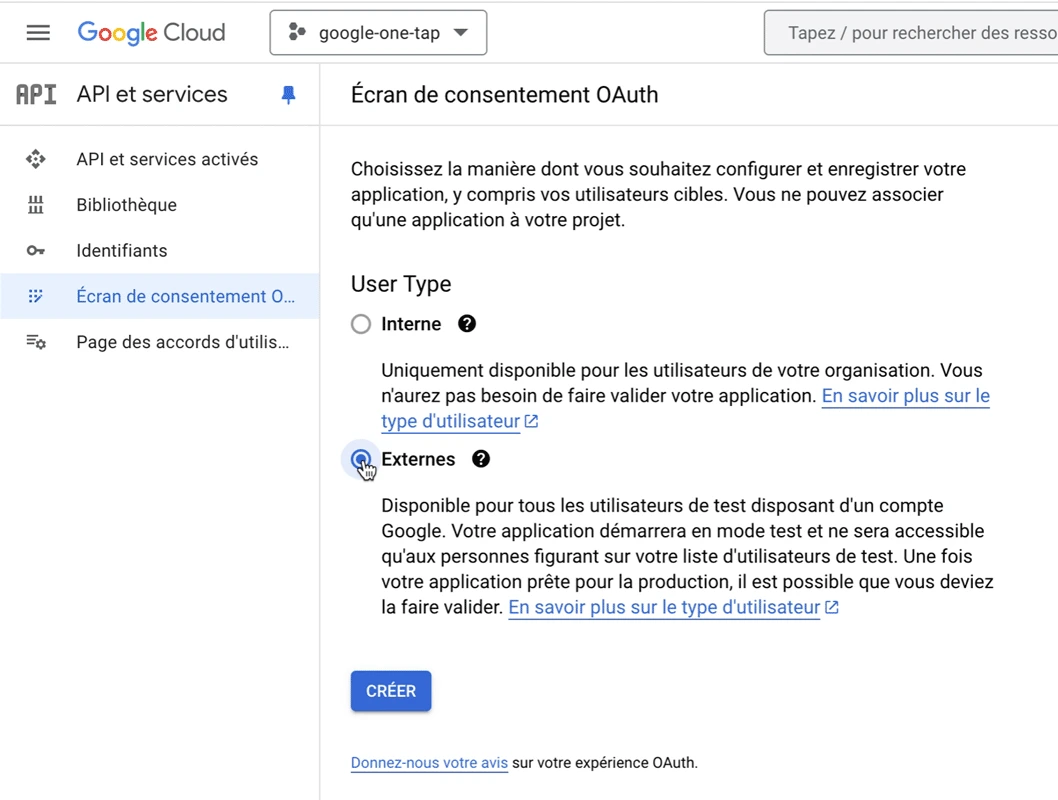This screenshot has height=800, width=1058.
Task: Open the Donnez-nous votre avis link
Action: tap(429, 762)
